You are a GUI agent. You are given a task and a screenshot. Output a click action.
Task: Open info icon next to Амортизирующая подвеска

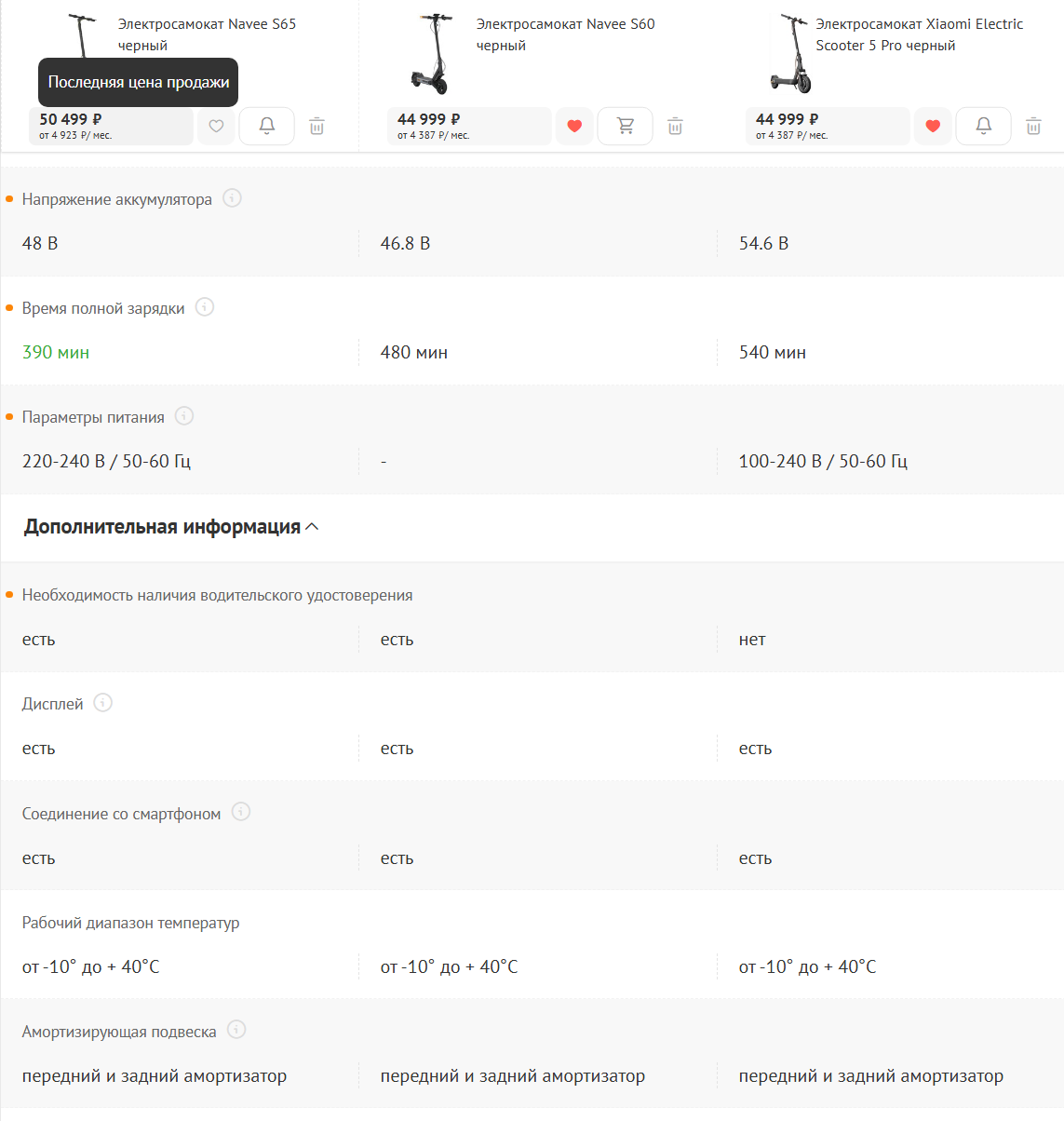[236, 1030]
